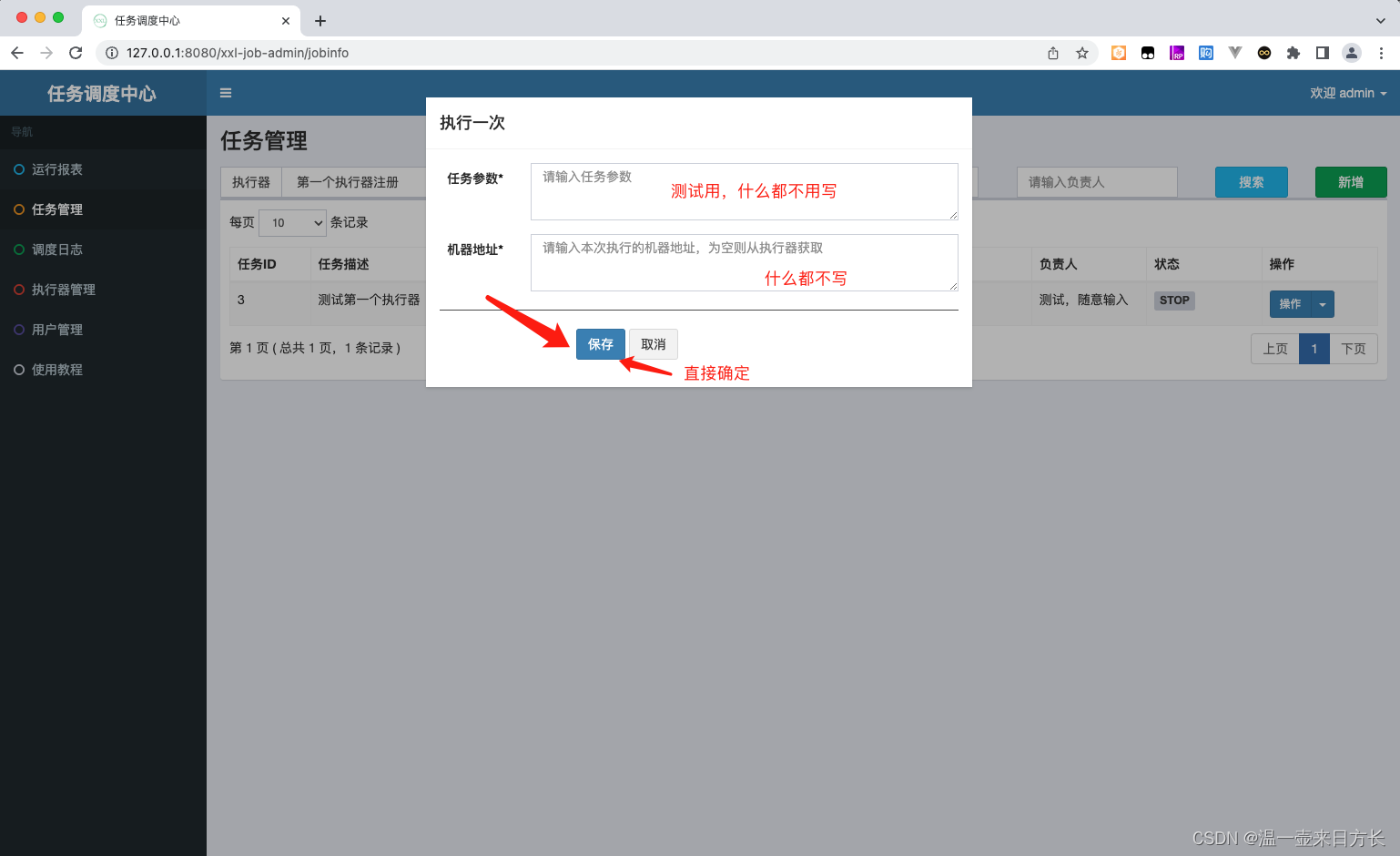Viewport: 1400px width, 856px height.
Task: Click page 1 in pagination
Action: 1314,349
